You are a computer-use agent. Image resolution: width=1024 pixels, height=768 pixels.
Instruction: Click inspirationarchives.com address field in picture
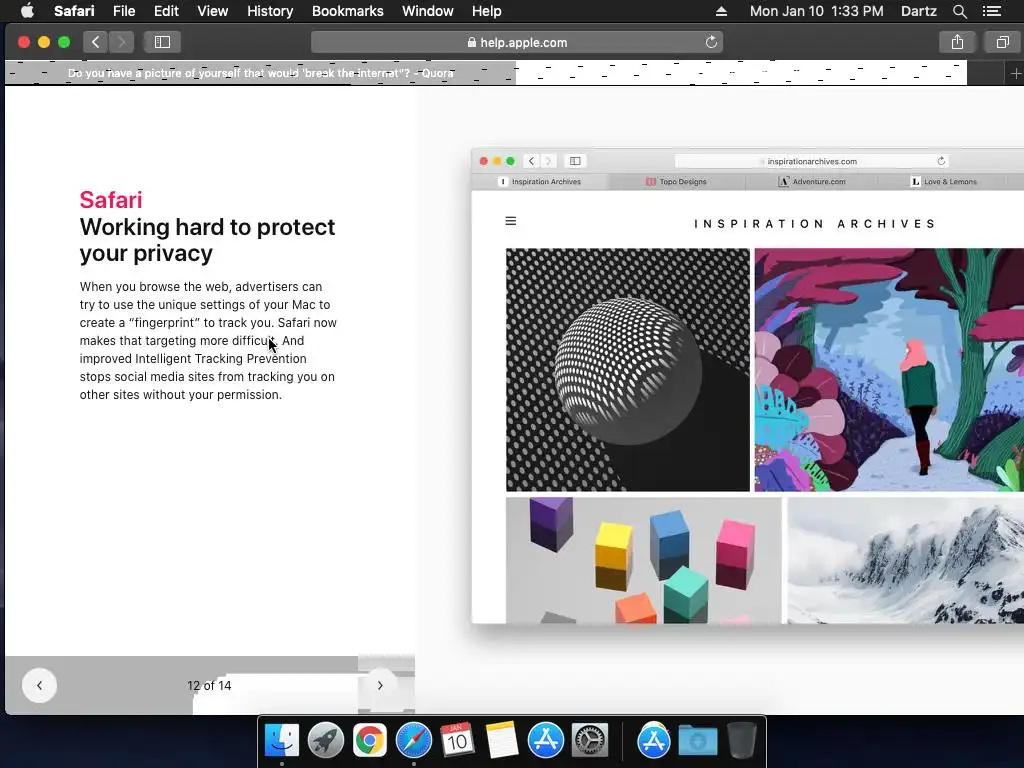[812, 161]
